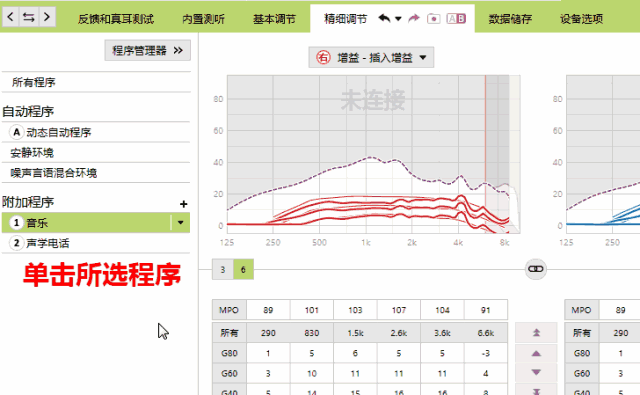Choose the 安静环境 program
Screen dimensions: 640x395
[x=96, y=153]
